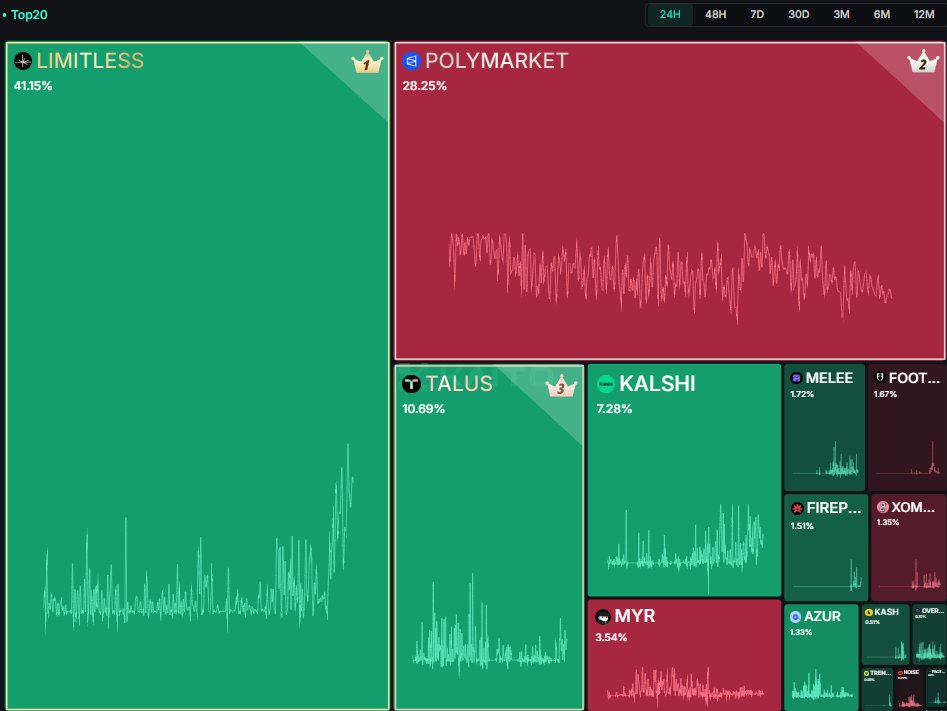The image size is (947, 711).
Task: Click the FOOT... tile logo icon
Action: pyautogui.click(x=880, y=378)
